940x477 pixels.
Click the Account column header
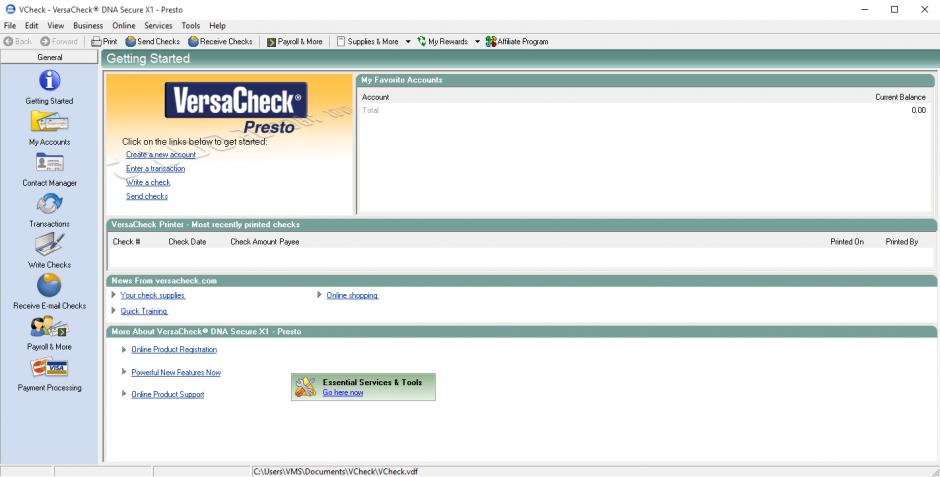[376, 97]
